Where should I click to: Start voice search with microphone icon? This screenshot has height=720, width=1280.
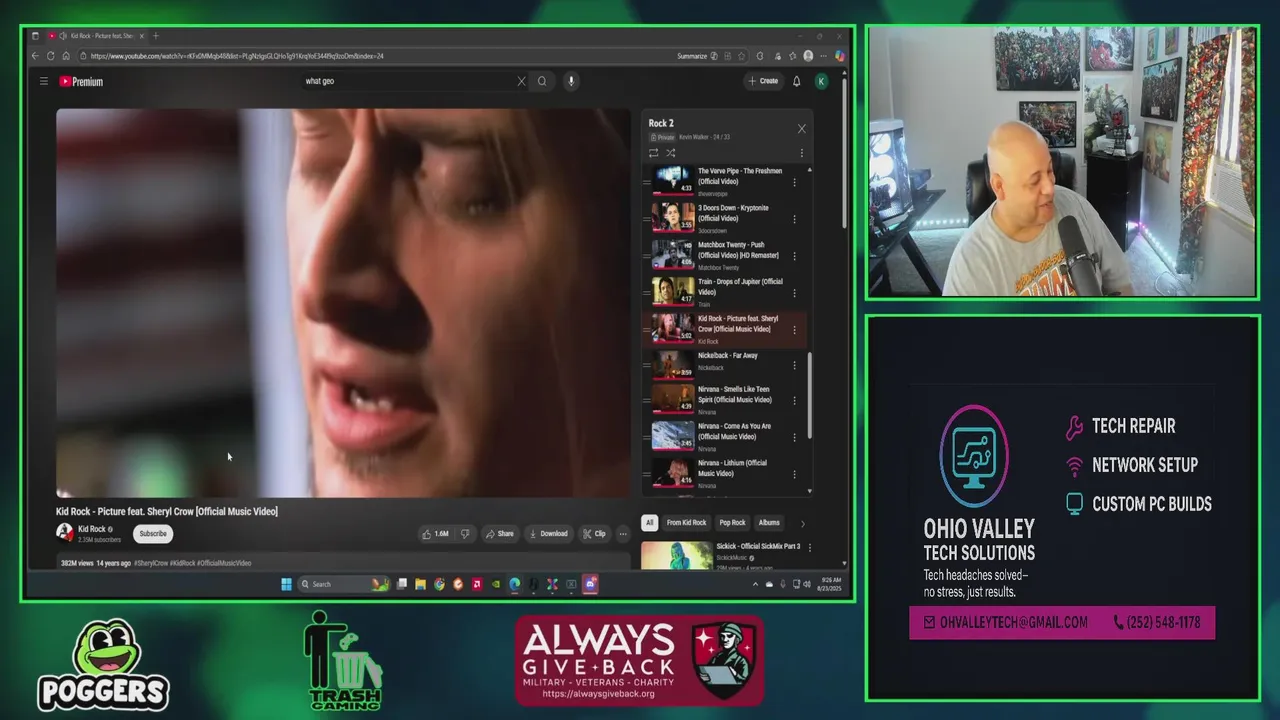[571, 81]
